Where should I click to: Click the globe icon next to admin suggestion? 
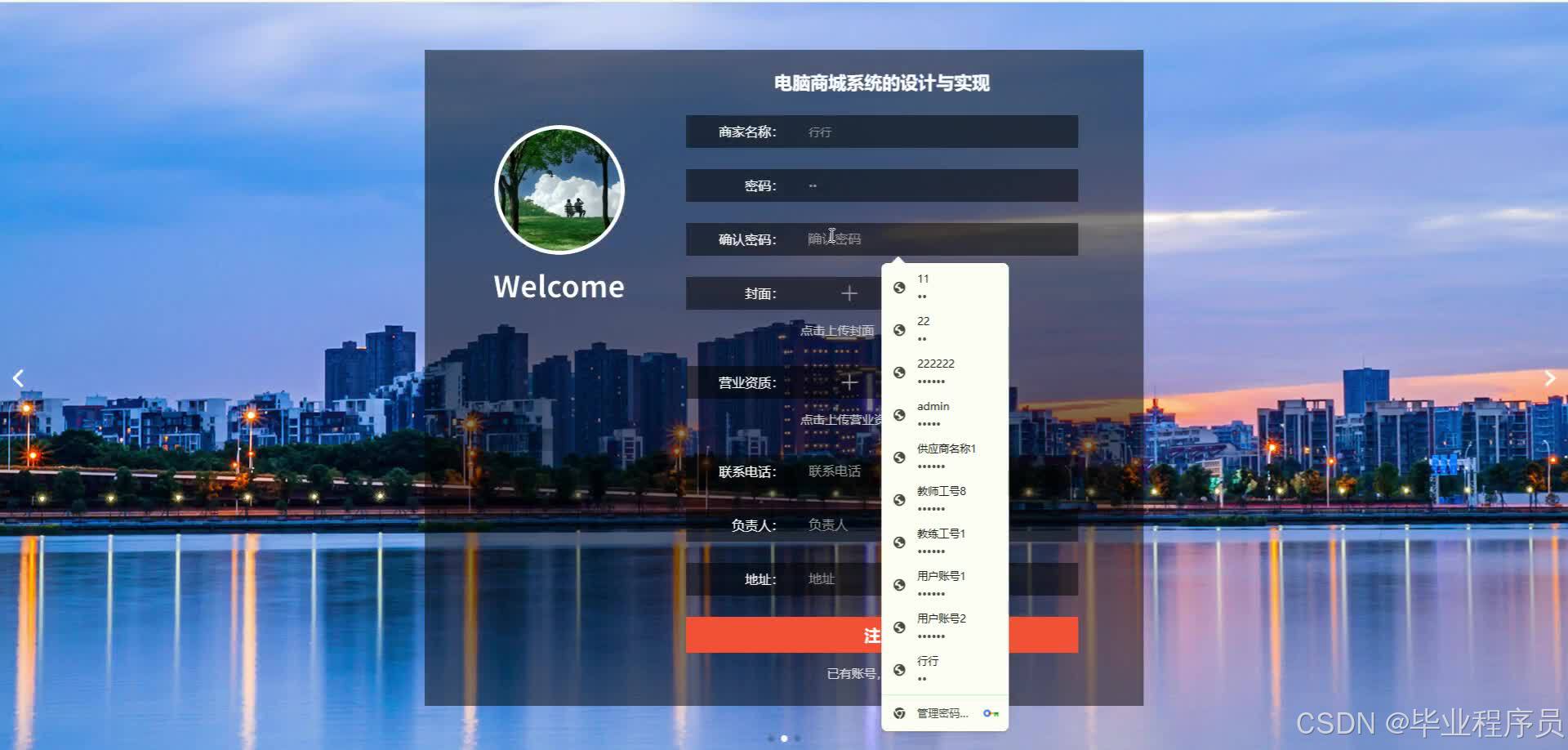pyautogui.click(x=899, y=415)
